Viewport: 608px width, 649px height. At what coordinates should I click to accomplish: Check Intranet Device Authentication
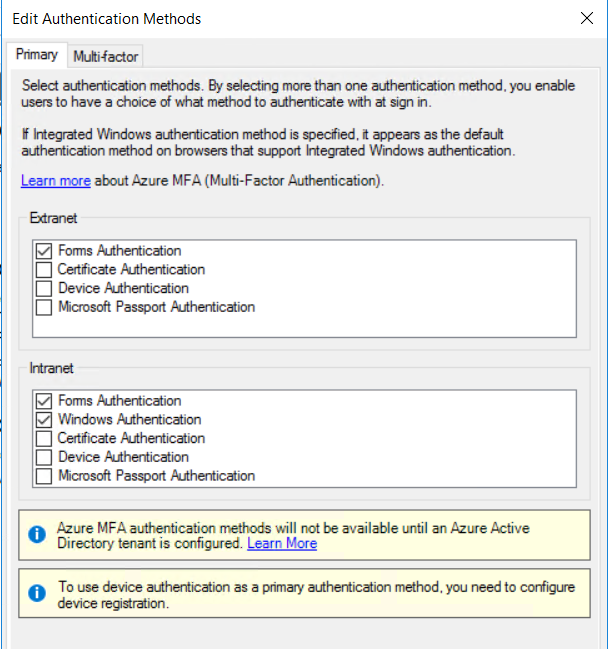pos(44,458)
